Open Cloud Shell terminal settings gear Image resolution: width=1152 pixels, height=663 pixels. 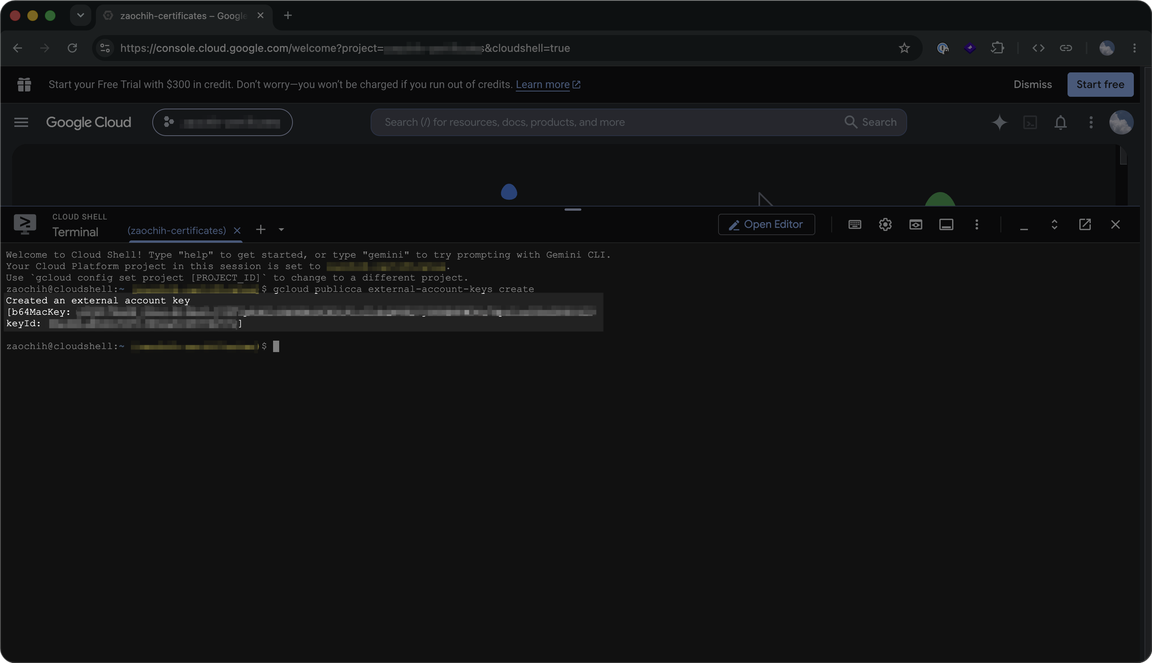[885, 224]
